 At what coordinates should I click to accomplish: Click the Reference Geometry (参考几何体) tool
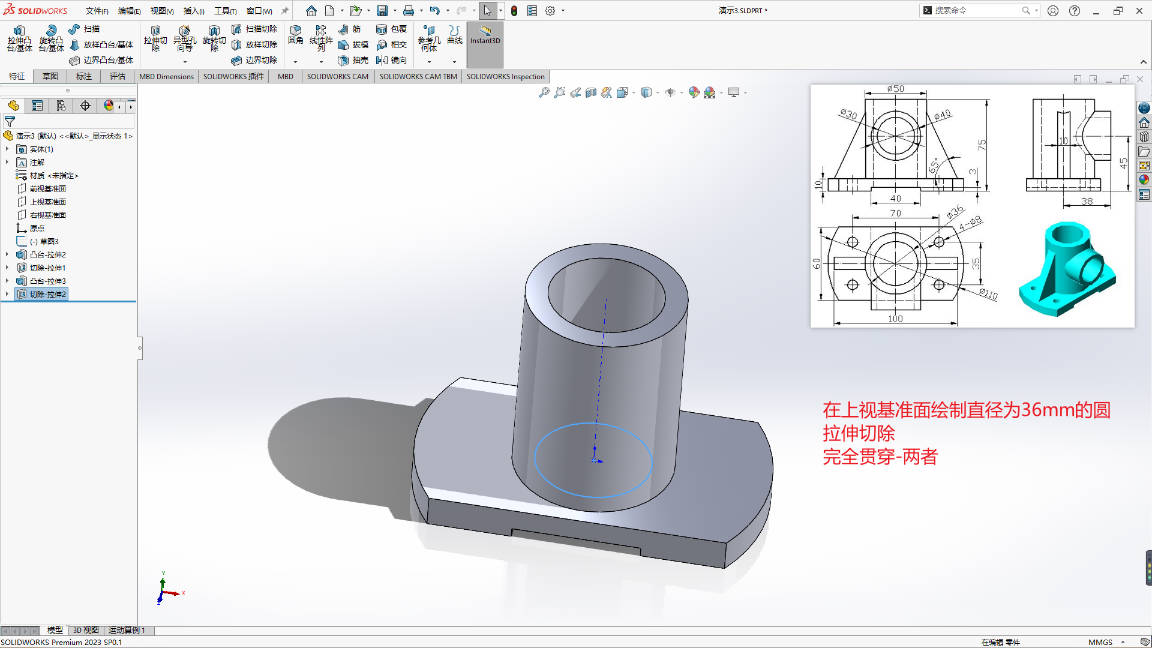(428, 38)
